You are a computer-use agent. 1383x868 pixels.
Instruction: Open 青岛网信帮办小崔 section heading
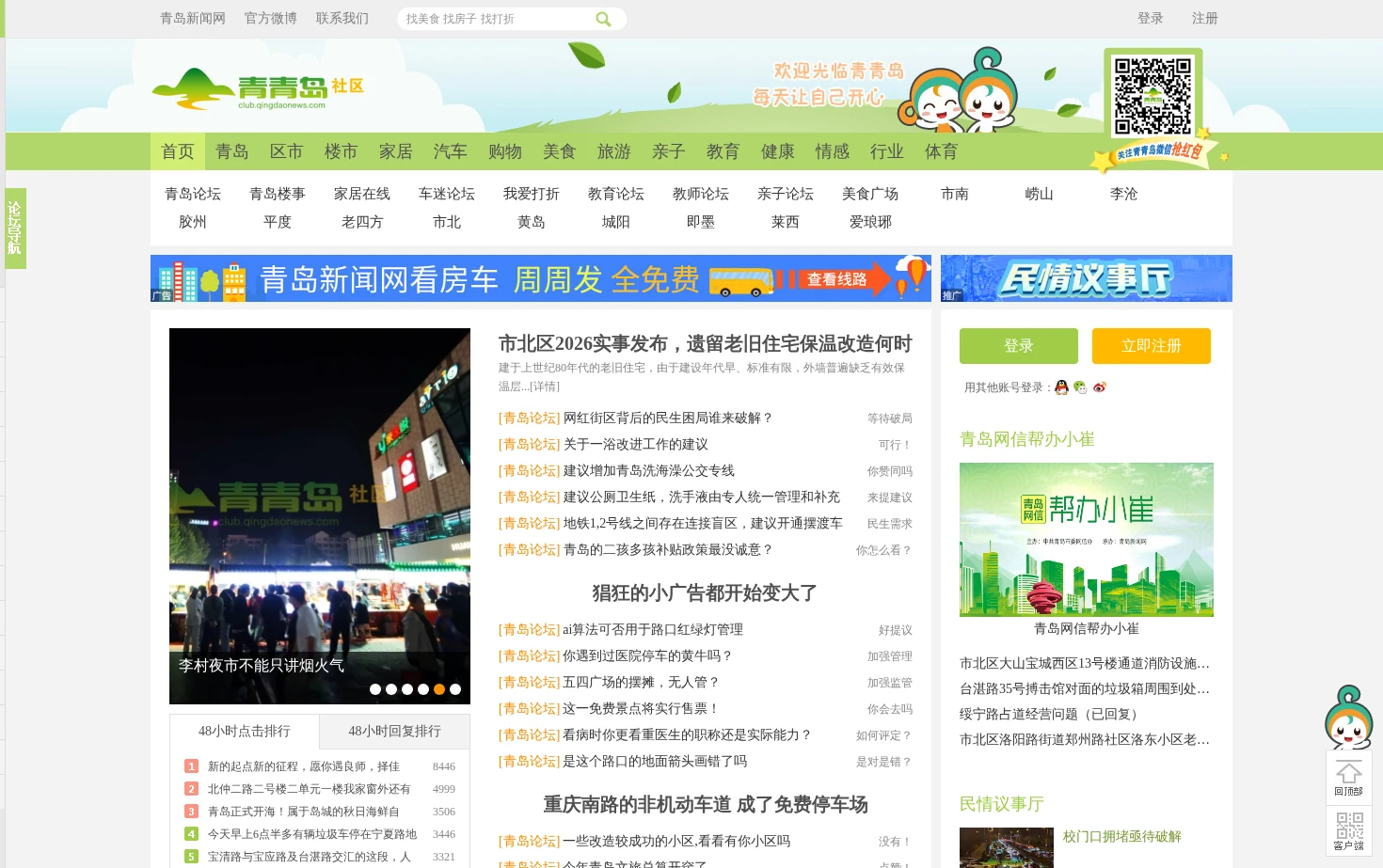(1027, 439)
